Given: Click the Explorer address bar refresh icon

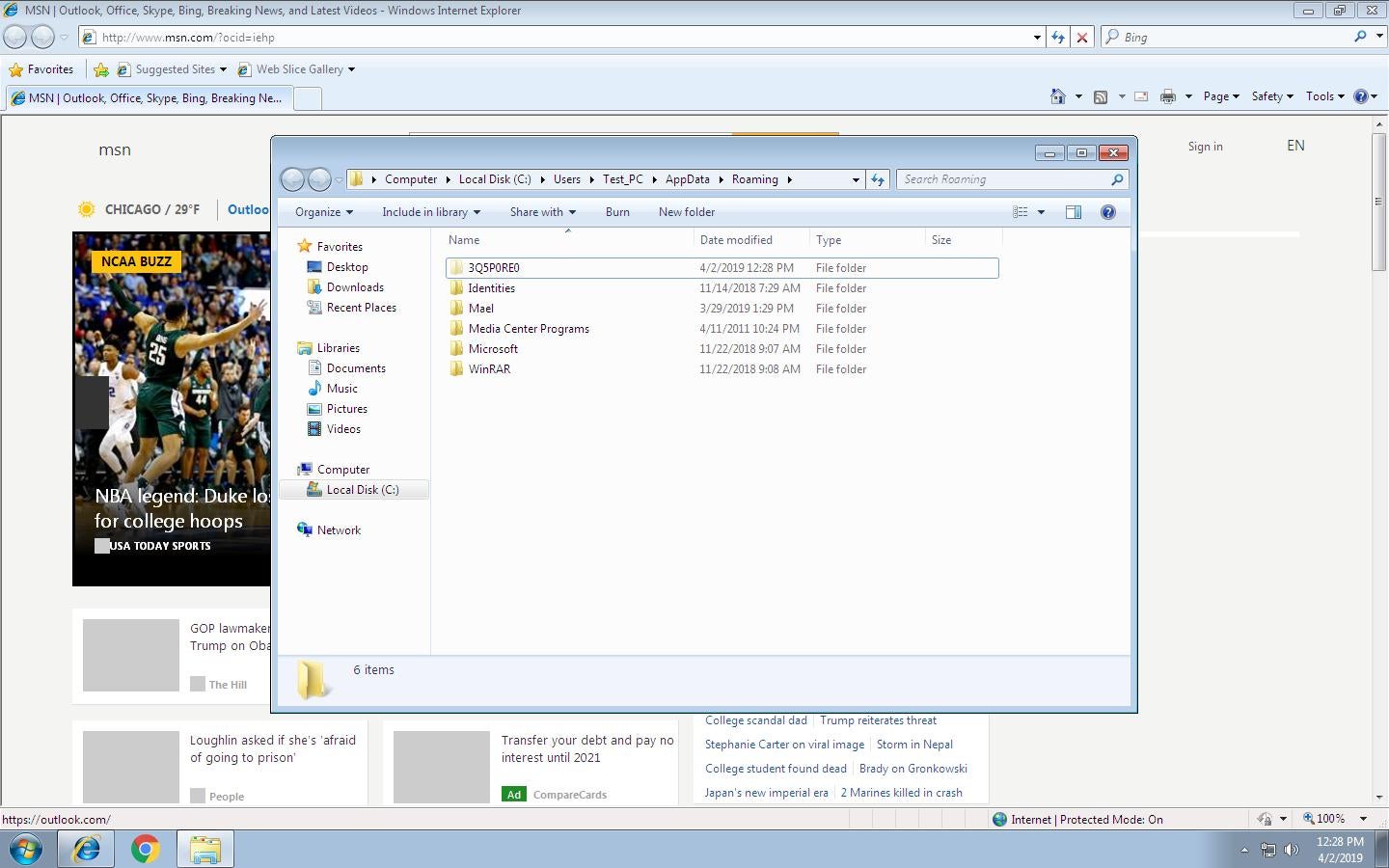Looking at the screenshot, I should coord(877,179).
